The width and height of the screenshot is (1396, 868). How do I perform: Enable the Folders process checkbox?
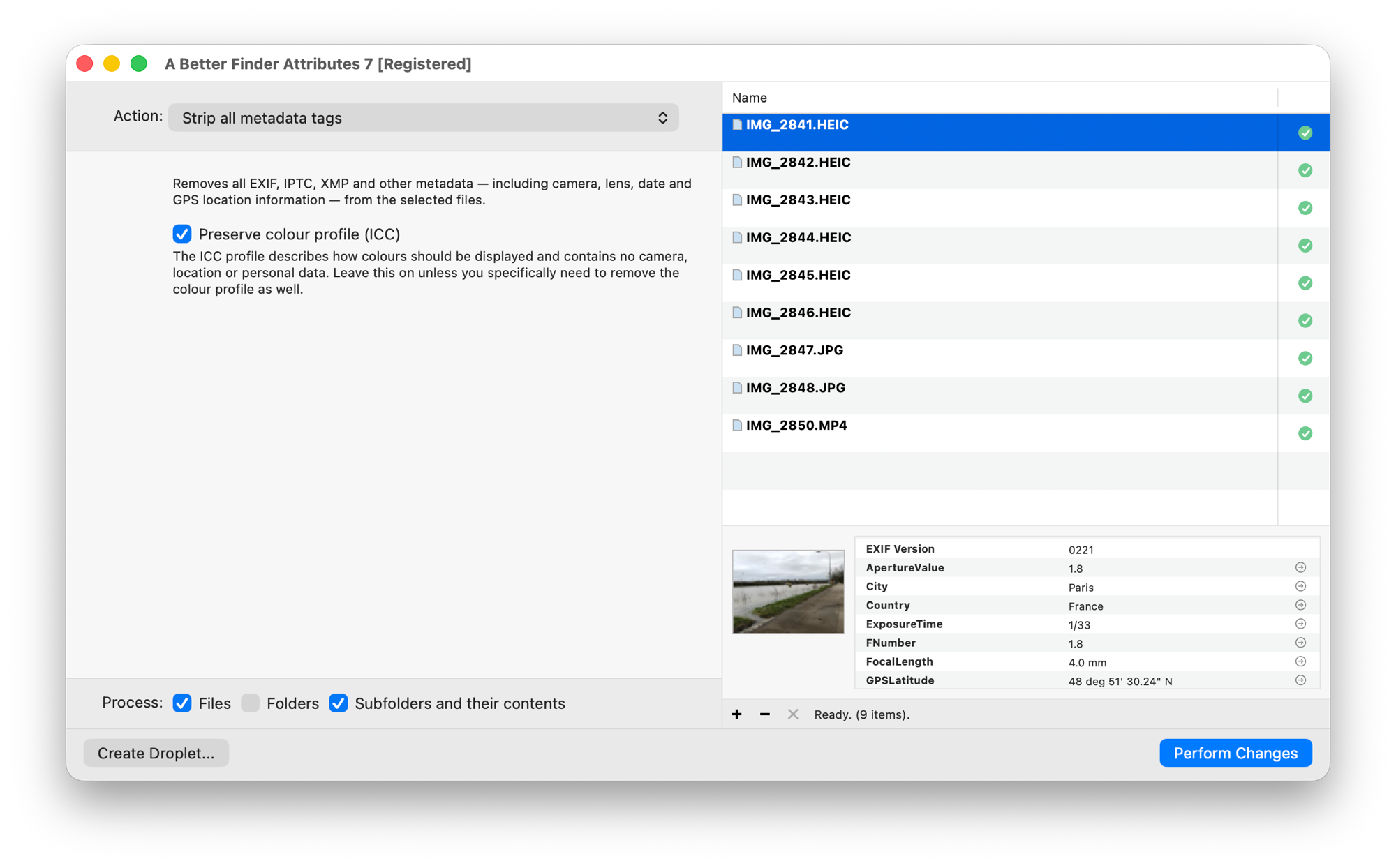[x=251, y=703]
